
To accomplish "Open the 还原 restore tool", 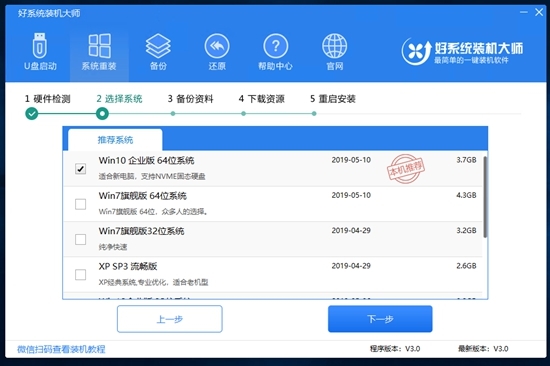I will coord(217,52).
